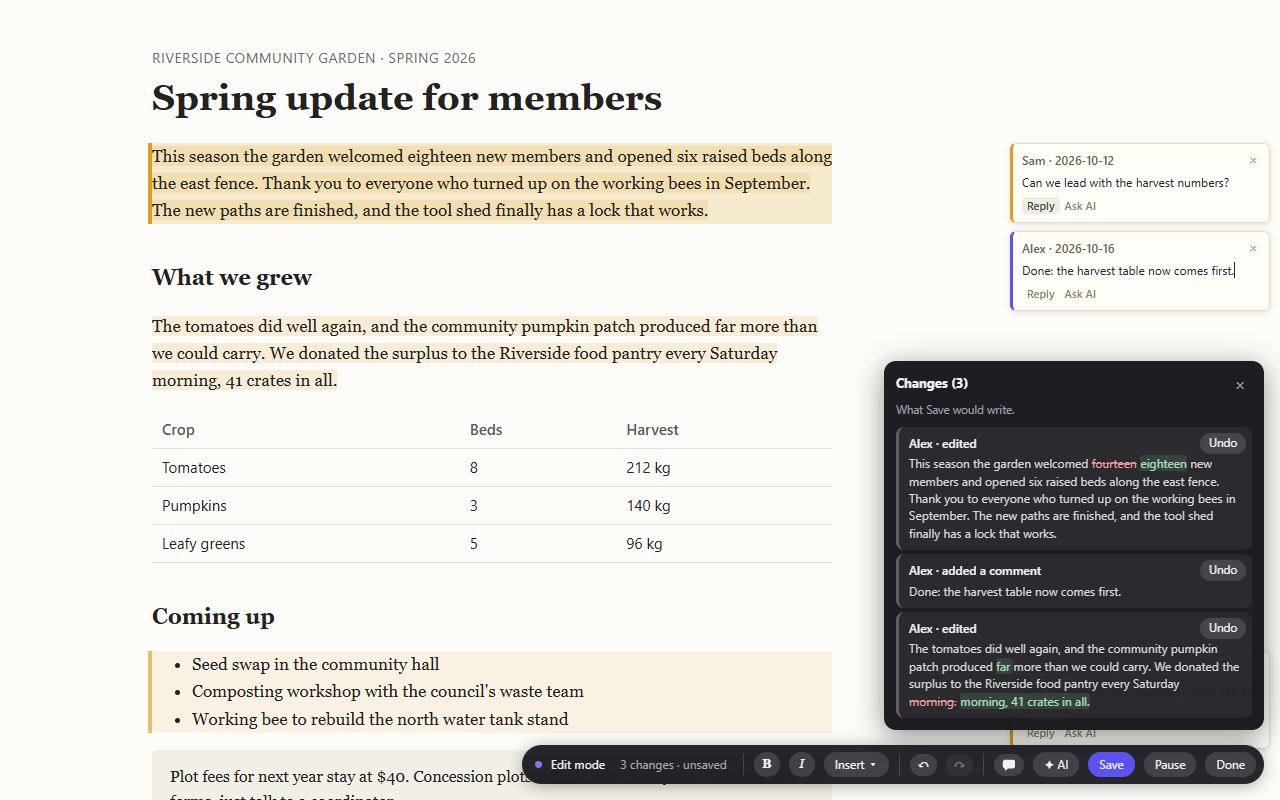Click the paragraph about tomatoes and pumpkin patch

point(492,353)
